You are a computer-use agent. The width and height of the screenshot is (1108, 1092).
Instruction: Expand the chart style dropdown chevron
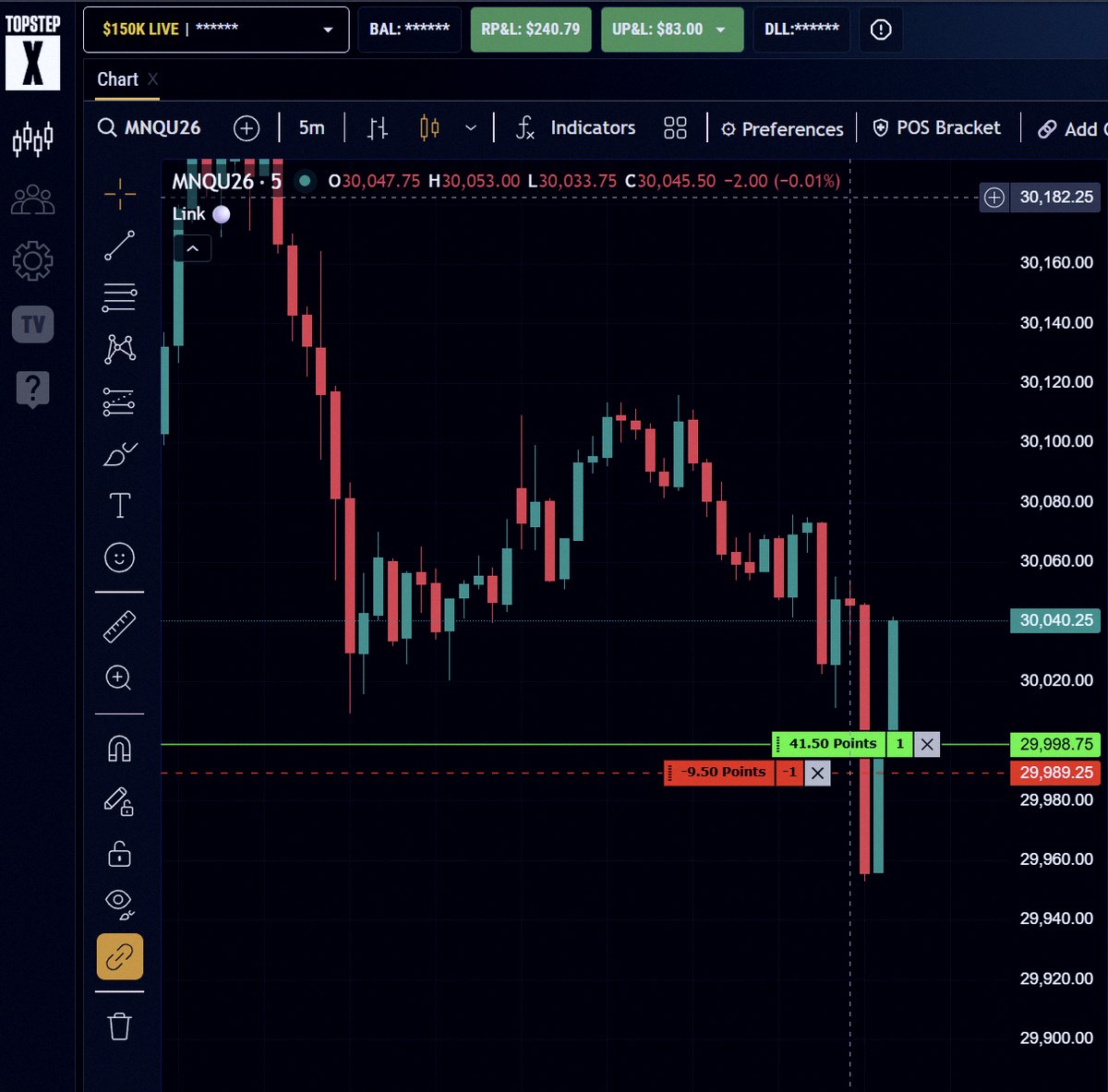coord(471,128)
